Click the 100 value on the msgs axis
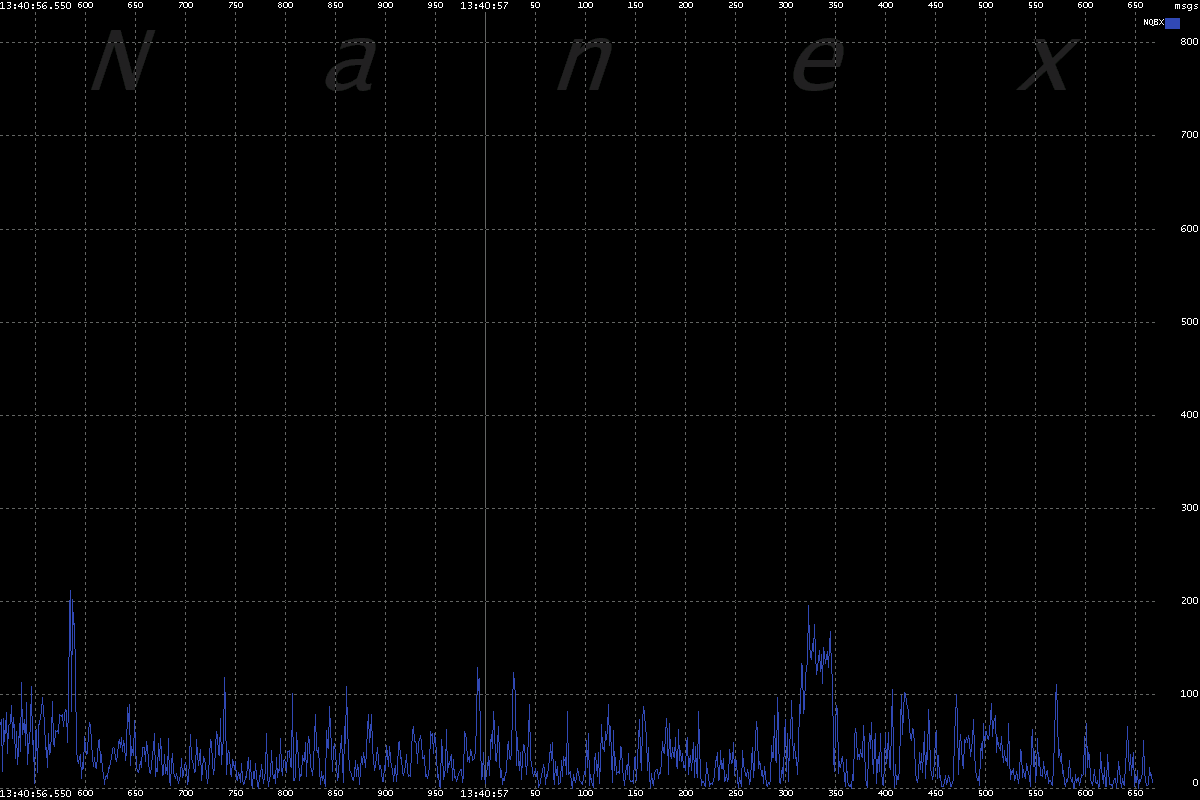This screenshot has height=800, width=1200. 1189,694
